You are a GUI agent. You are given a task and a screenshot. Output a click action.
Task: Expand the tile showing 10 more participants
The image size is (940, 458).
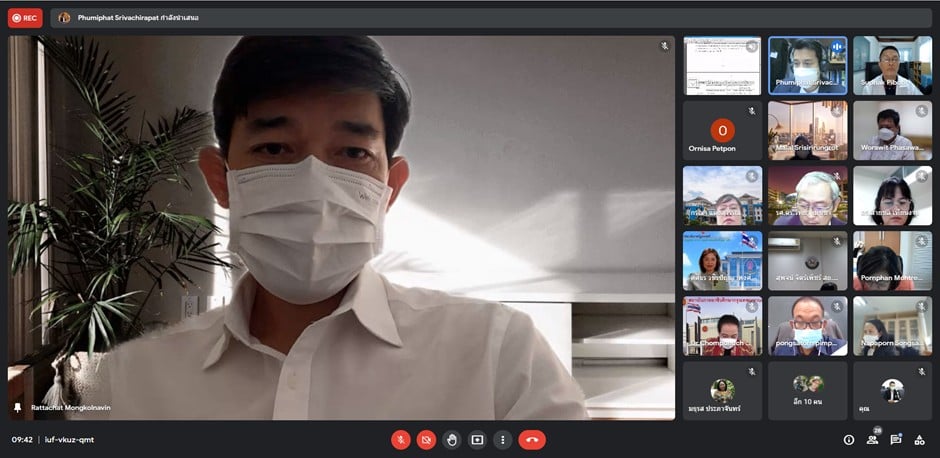(807, 391)
